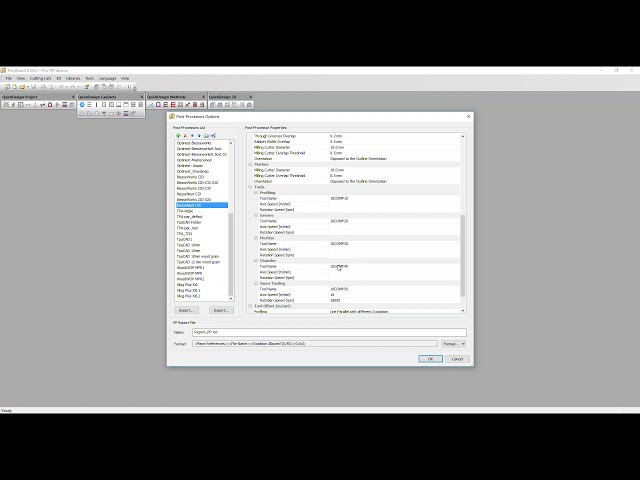Screen dimensions: 640x480
Task: Open the Cutting Lists menu
Action: click(x=40, y=78)
